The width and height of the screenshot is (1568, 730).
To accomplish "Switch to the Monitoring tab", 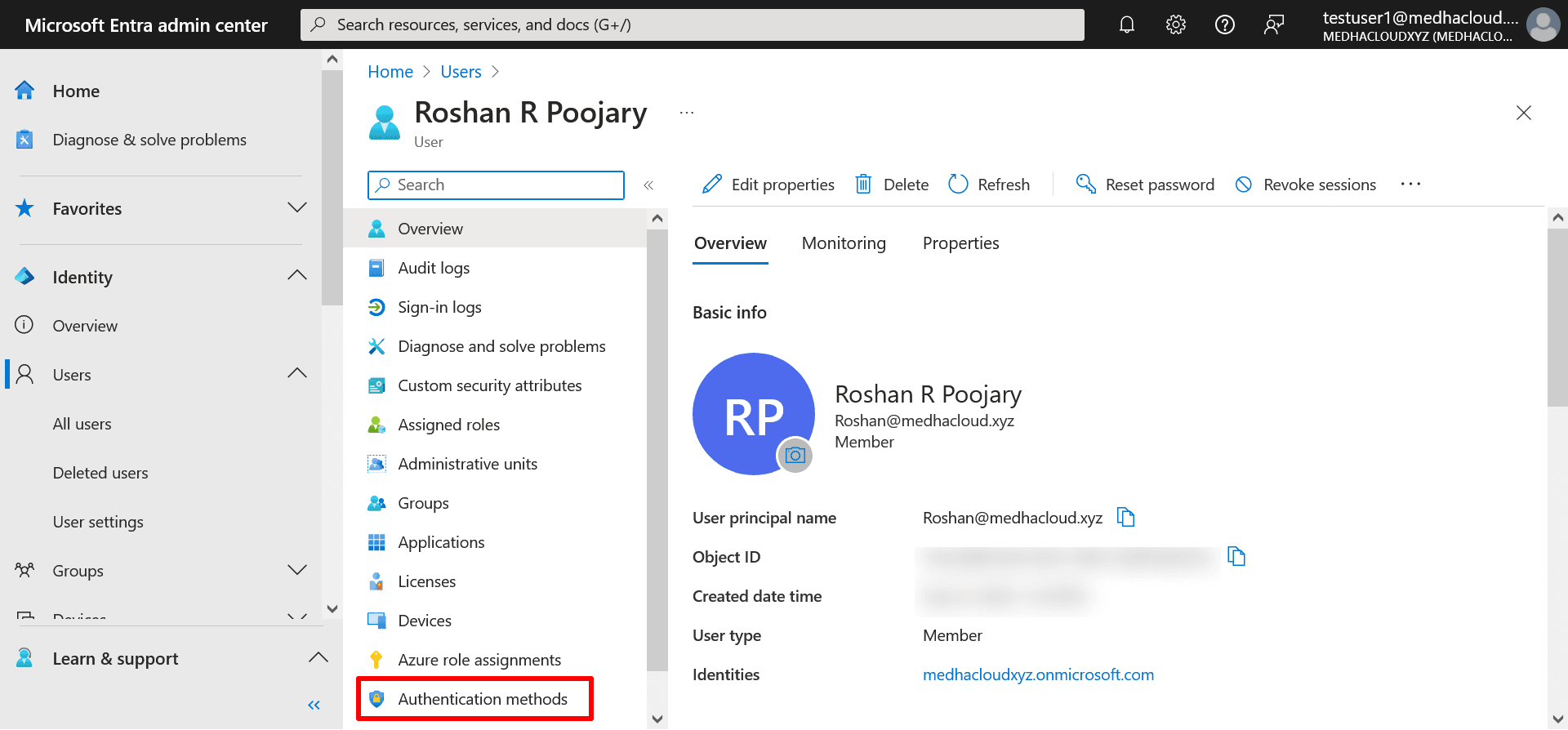I will [x=844, y=243].
